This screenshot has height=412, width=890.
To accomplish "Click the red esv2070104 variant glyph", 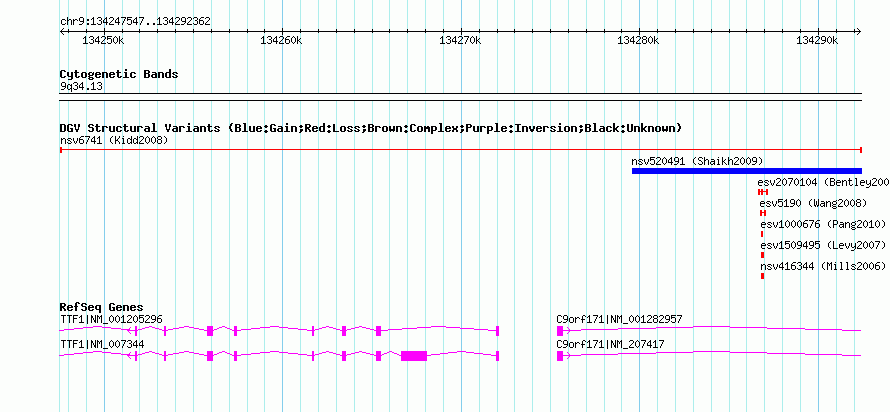I will [x=763, y=192].
